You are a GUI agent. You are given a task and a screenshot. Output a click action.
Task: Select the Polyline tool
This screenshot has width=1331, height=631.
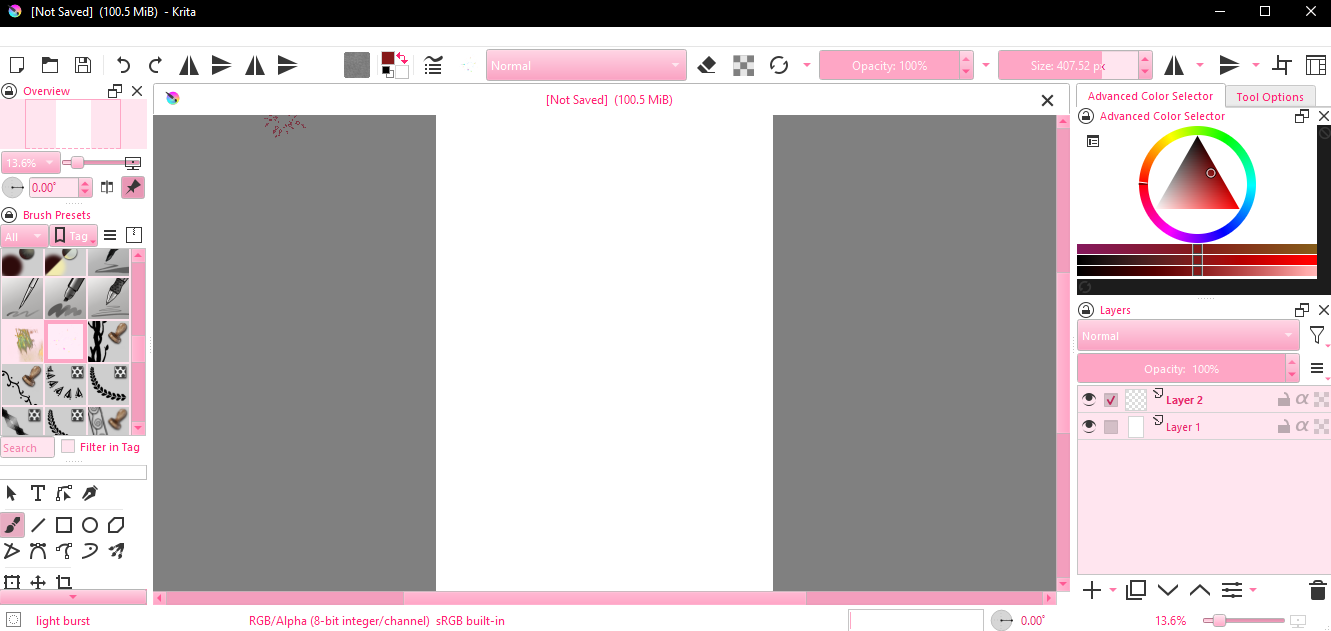(12, 550)
